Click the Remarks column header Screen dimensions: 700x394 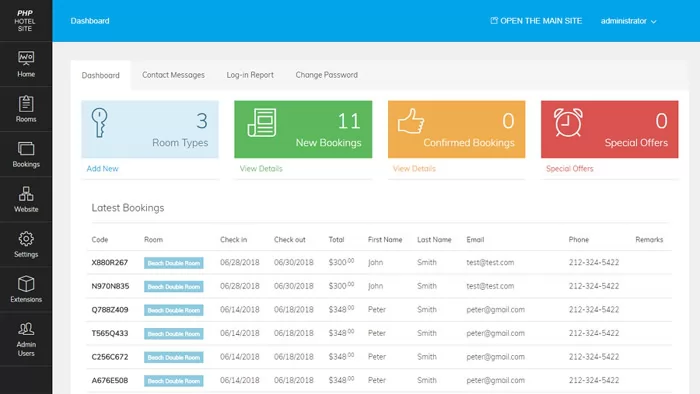tap(649, 240)
